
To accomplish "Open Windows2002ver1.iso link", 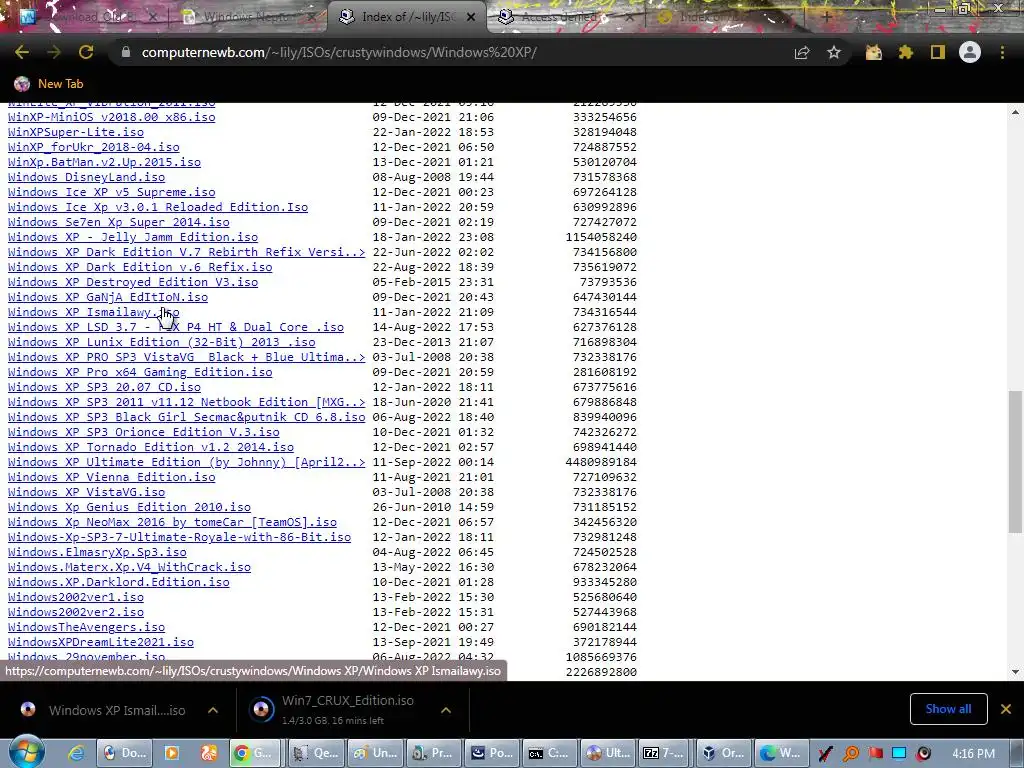I will click(76, 598).
